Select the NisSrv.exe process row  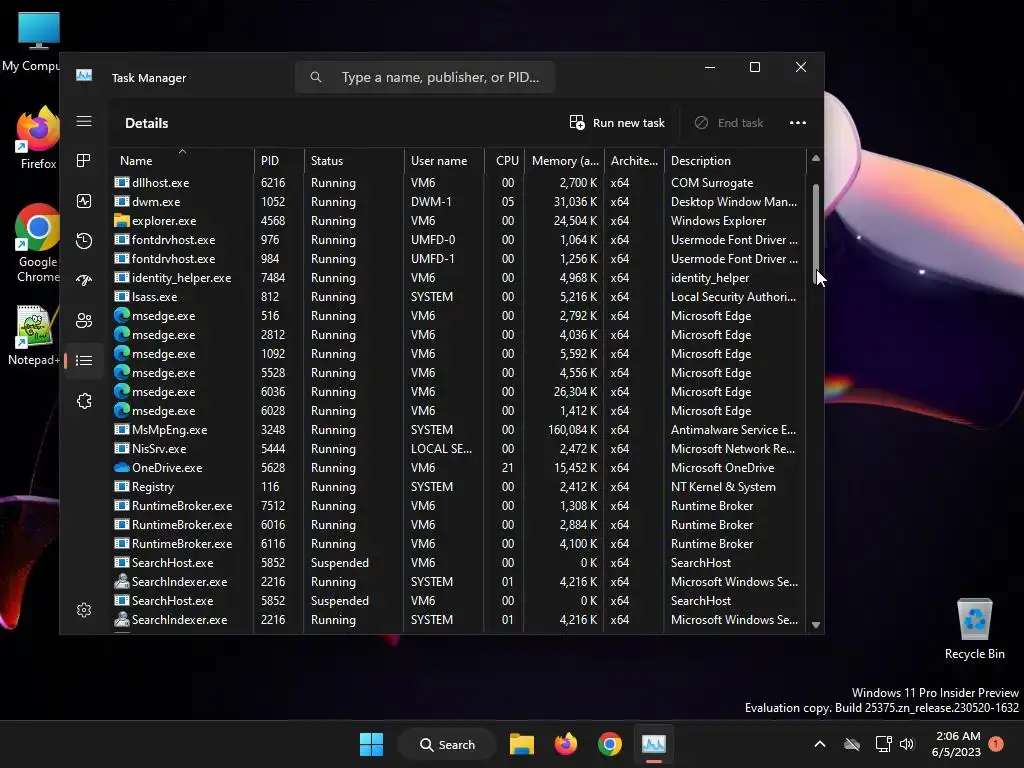click(459, 449)
